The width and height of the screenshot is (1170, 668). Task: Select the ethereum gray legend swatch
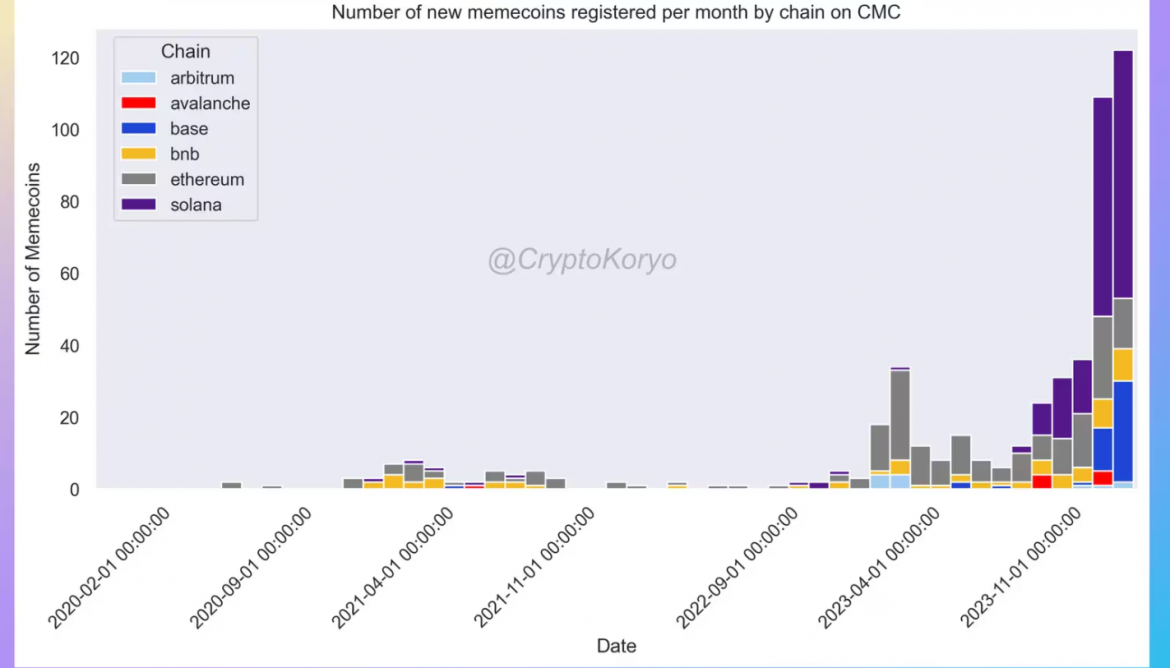[138, 180]
